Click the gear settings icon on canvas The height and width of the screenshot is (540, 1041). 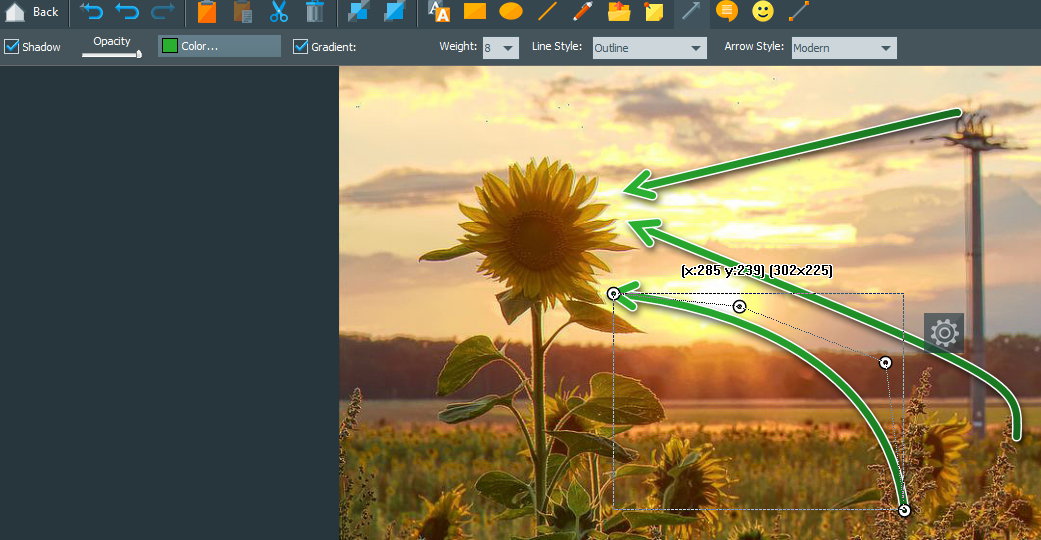(944, 332)
